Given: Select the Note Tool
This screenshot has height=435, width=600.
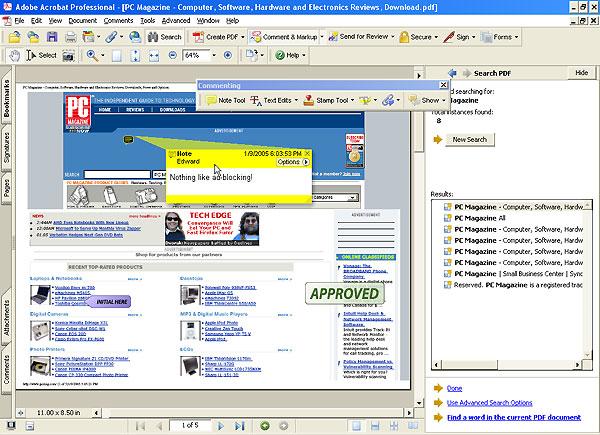Looking at the screenshot, I should tap(226, 101).
